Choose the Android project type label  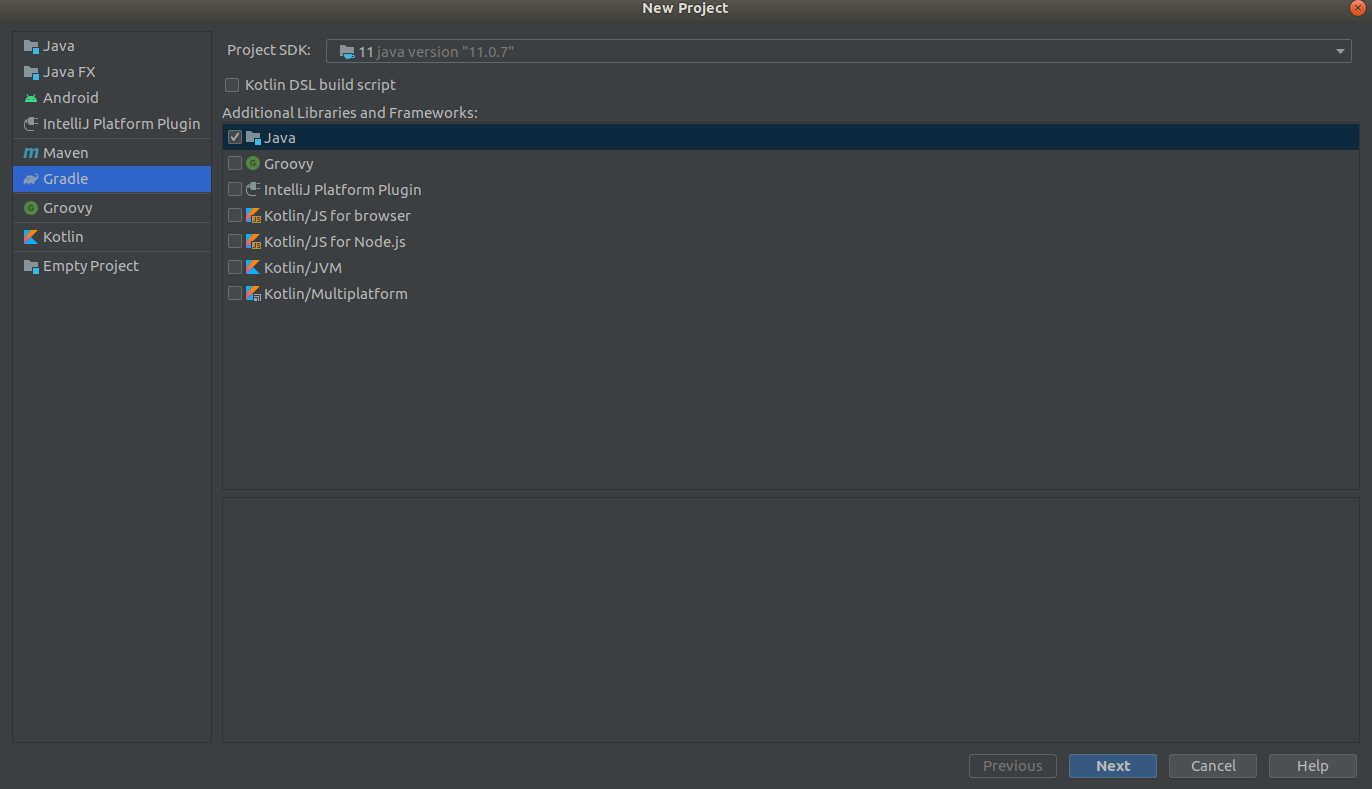coord(71,98)
